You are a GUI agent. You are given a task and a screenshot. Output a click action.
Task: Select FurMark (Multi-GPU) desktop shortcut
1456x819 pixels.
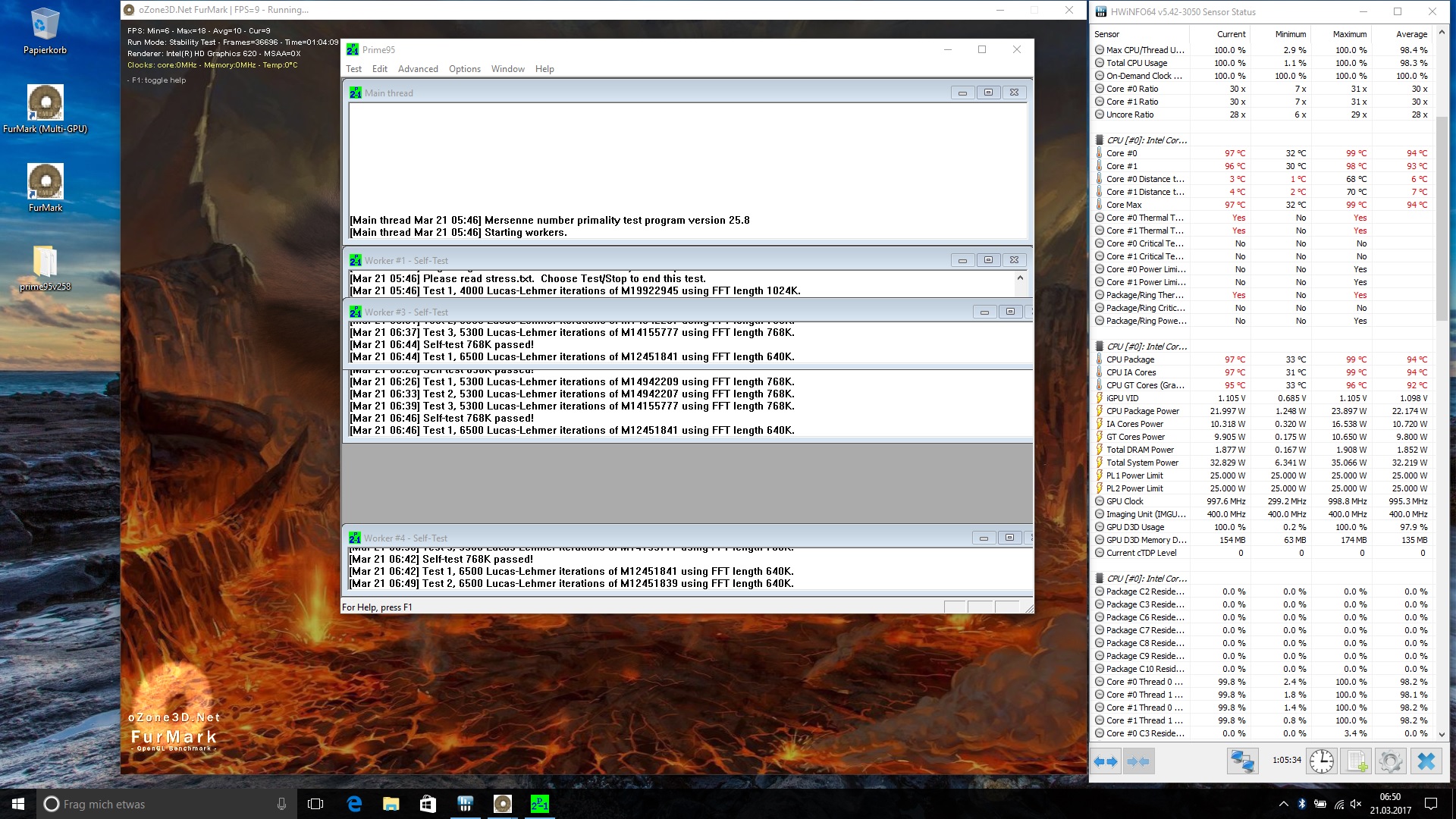coord(45,109)
